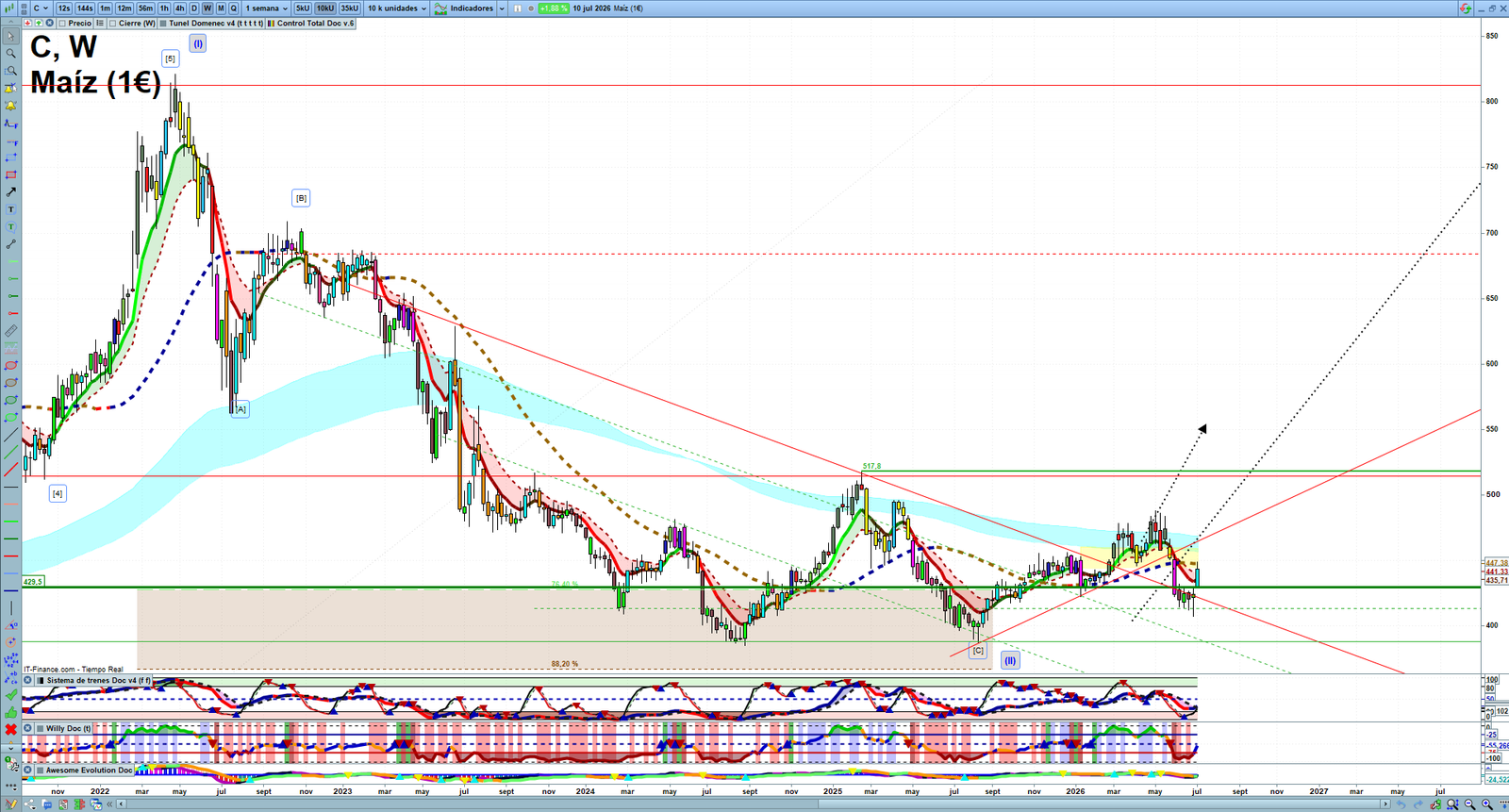Close the Sistema de trenes Doc panel
Viewport: 1509px width, 812px height.
(27, 680)
